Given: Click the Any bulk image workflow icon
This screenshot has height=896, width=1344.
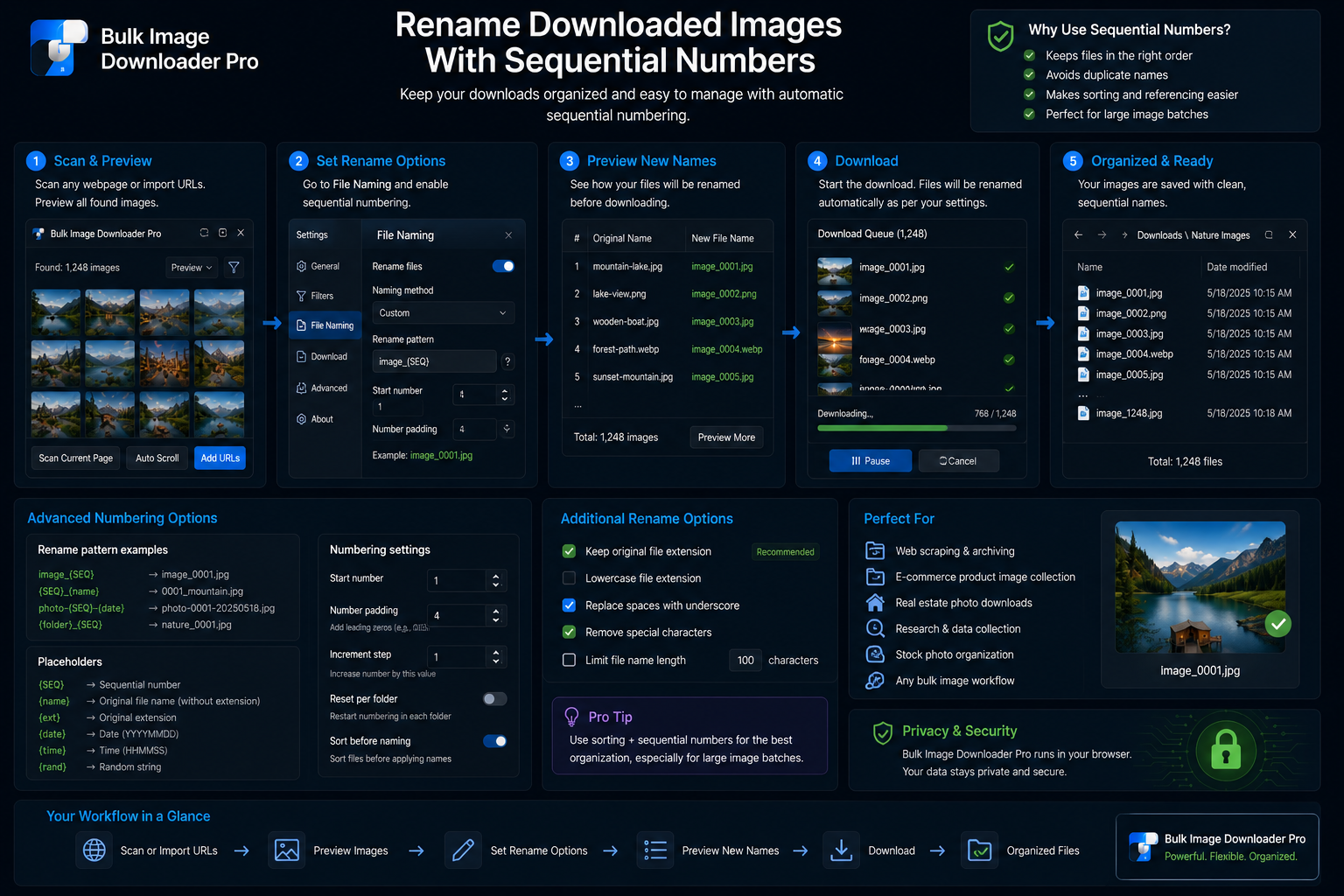Looking at the screenshot, I should click(875, 681).
